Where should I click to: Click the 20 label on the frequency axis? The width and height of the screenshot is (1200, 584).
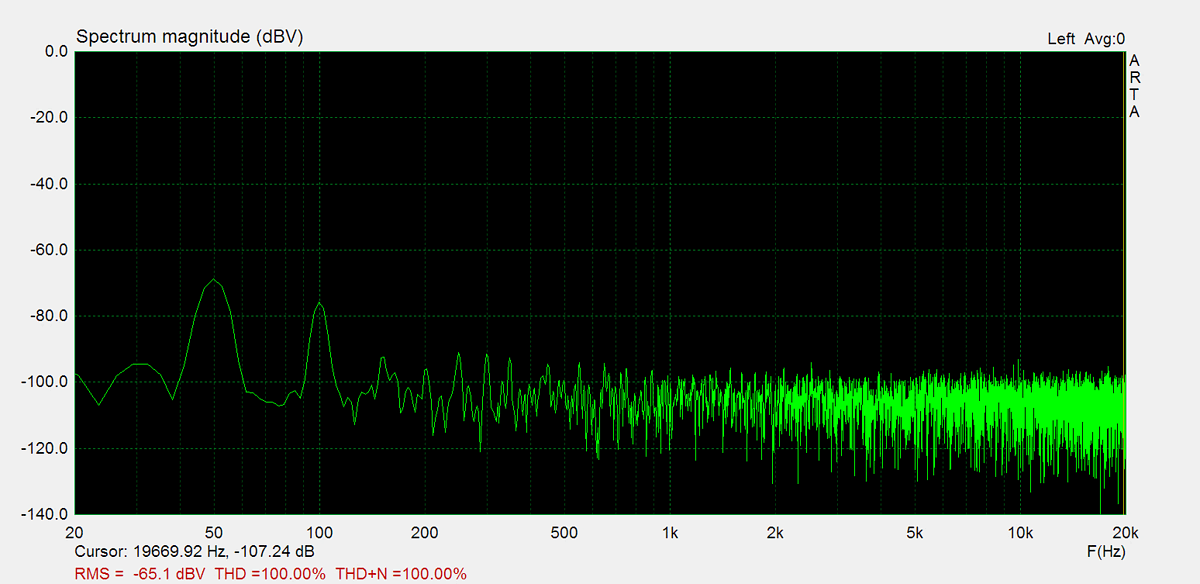pos(75,533)
